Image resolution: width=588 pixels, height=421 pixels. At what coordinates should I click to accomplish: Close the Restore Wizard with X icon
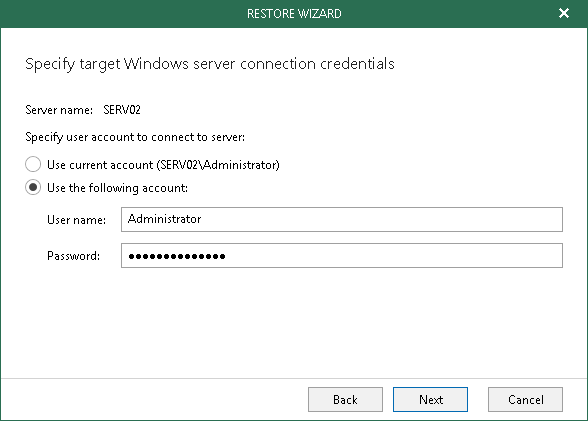[564, 13]
